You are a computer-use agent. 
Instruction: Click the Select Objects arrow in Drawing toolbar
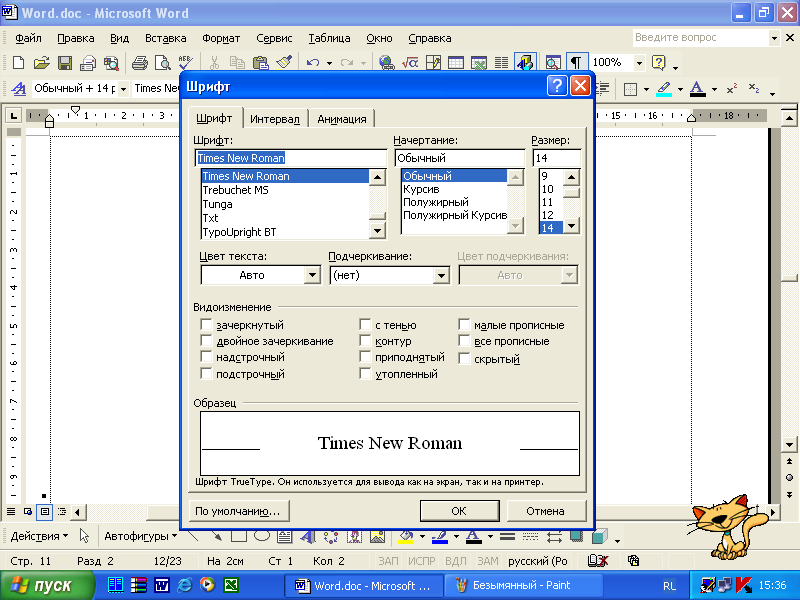(84, 536)
